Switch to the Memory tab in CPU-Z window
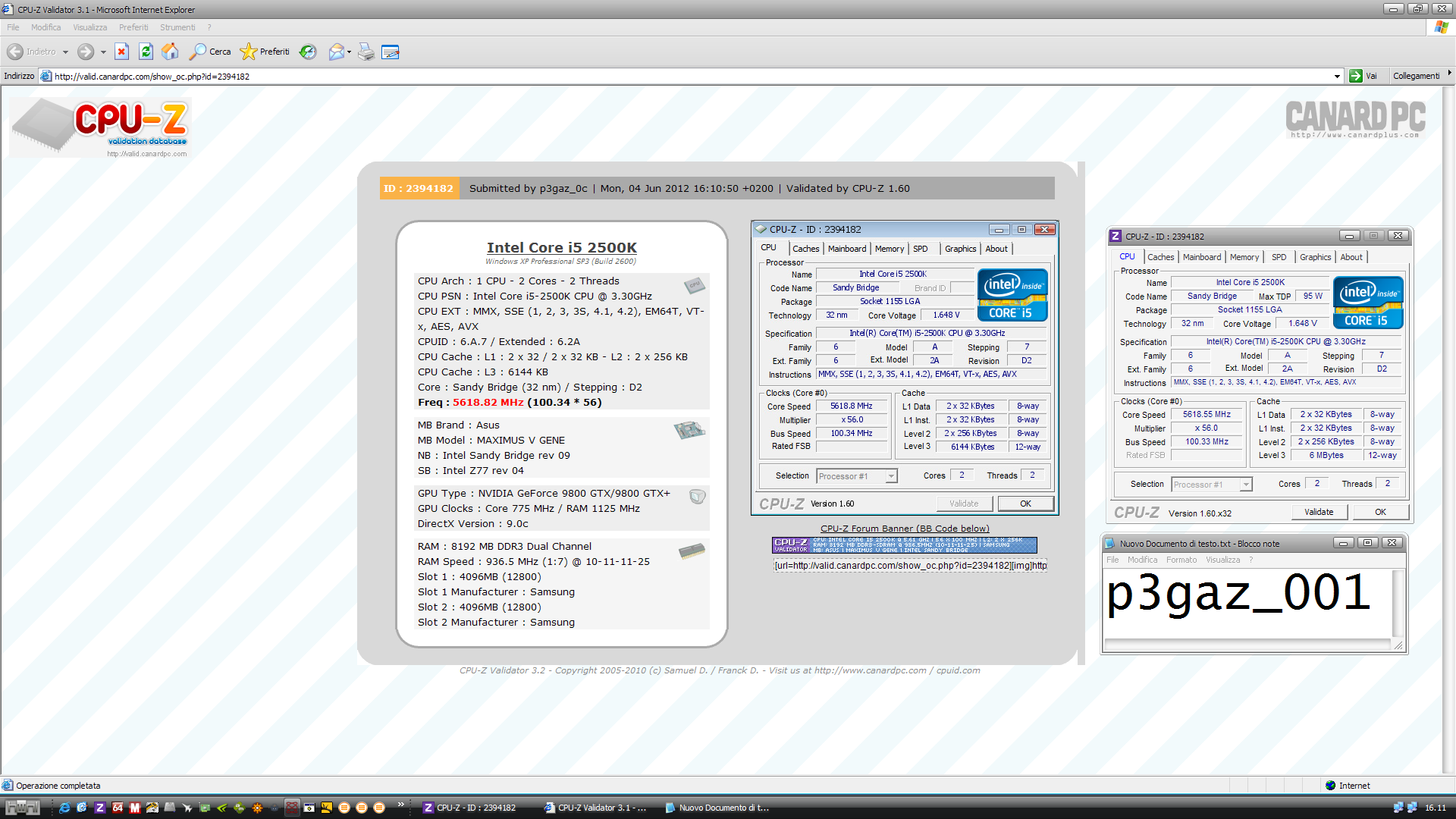This screenshot has height=819, width=1456. point(1244,257)
